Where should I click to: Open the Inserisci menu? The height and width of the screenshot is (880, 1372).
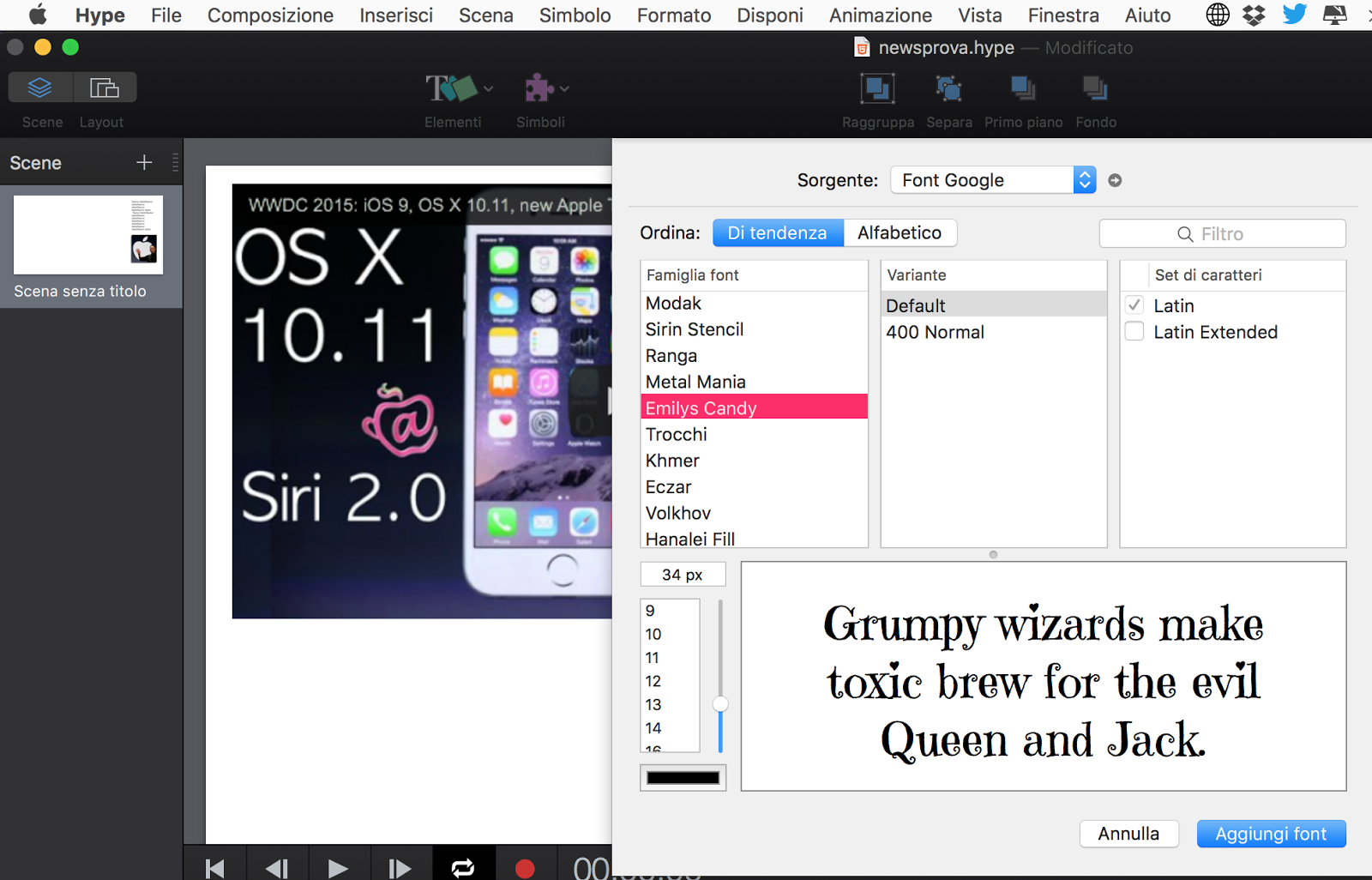click(x=396, y=15)
